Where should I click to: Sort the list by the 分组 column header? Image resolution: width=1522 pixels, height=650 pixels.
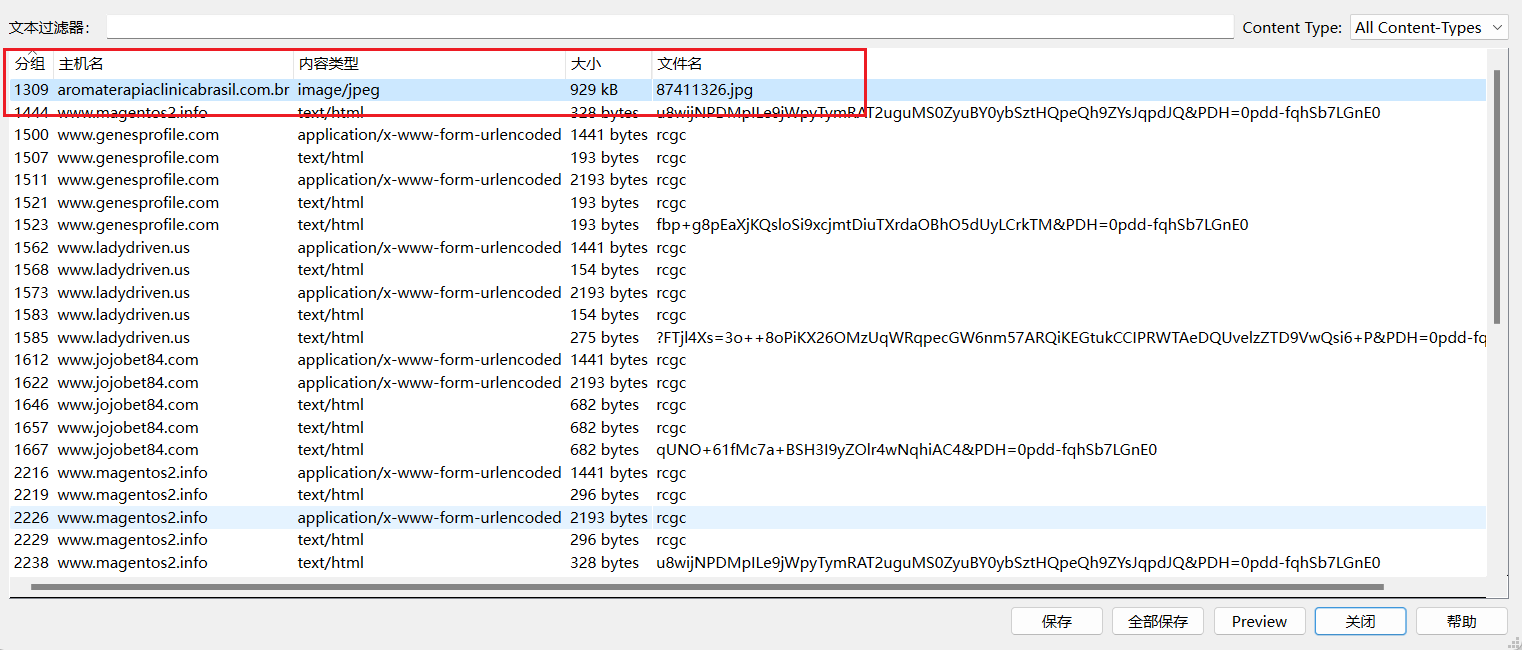[x=30, y=64]
